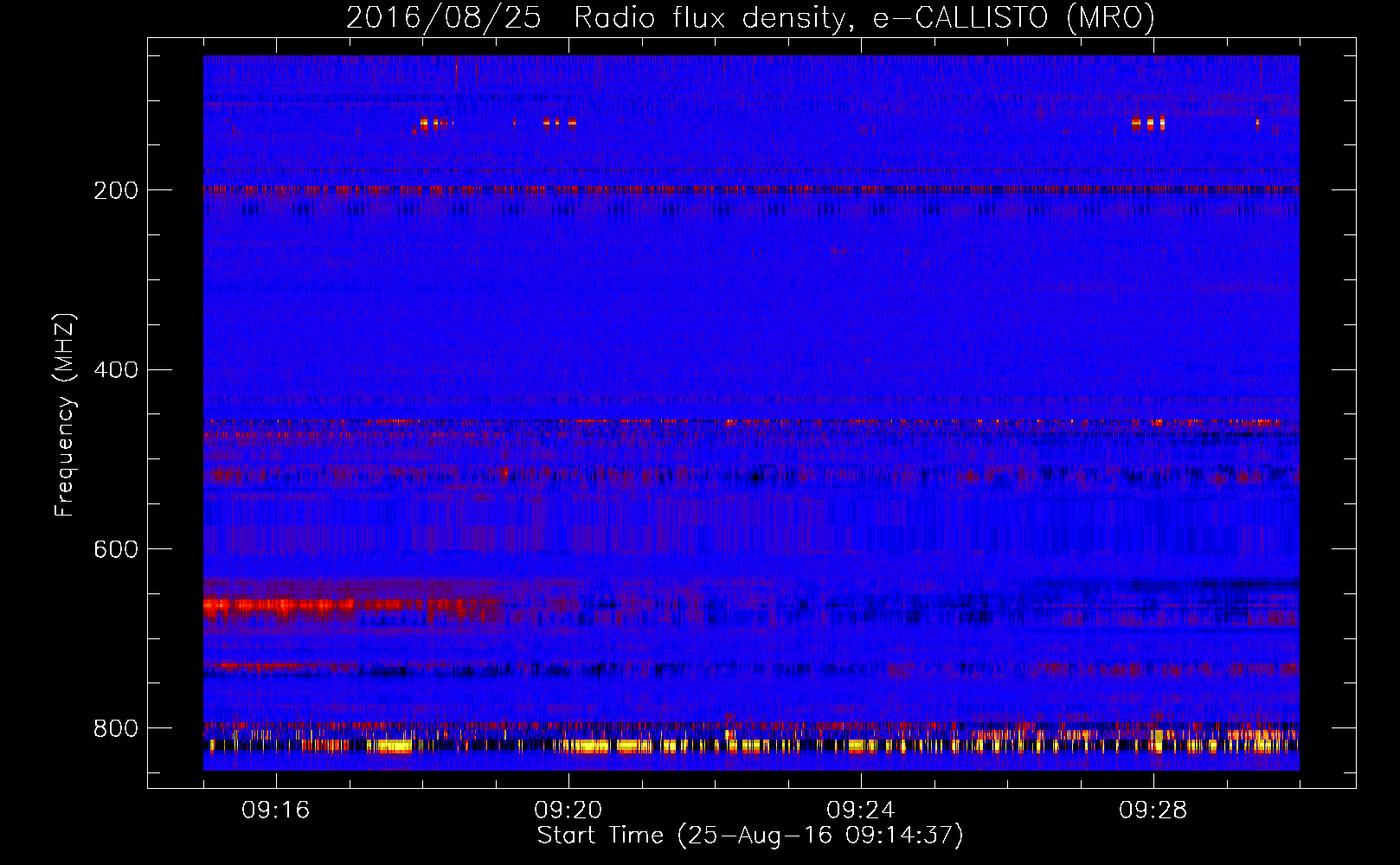Click the 09:16 time tick label
1400x865 pixels.
[x=276, y=811]
